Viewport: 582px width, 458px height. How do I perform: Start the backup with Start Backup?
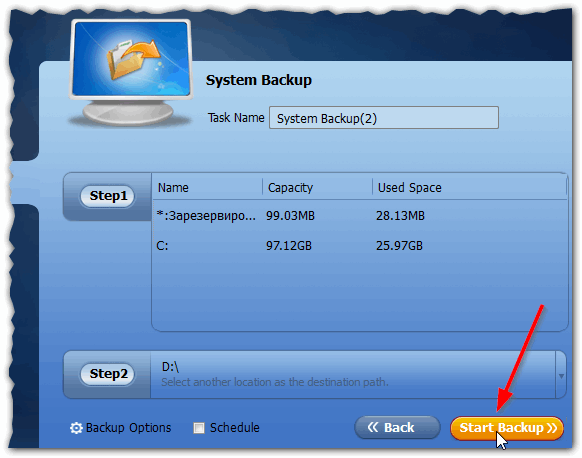pos(507,428)
